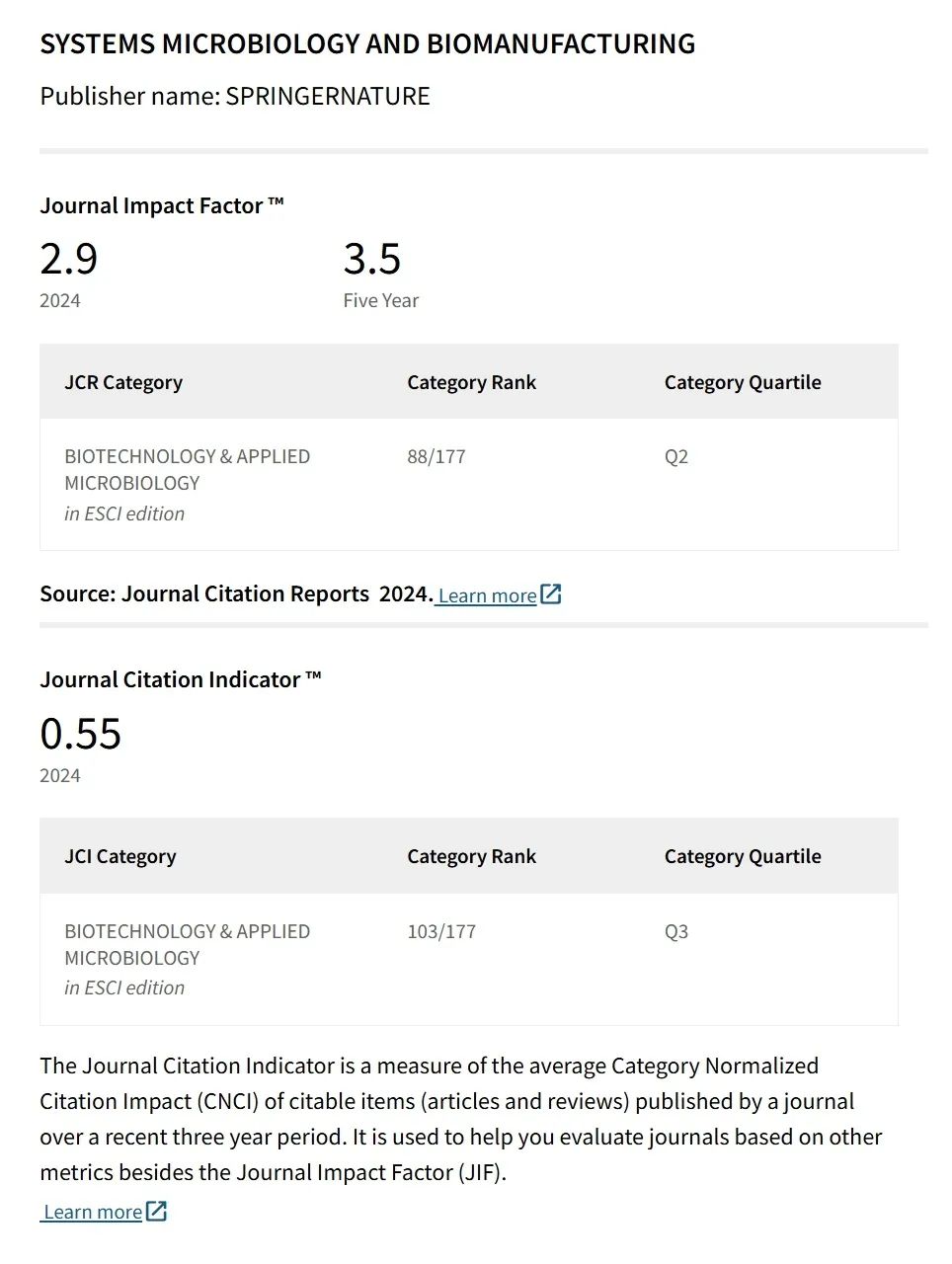Click the 0.55 Journal Citation Indicator value
Screen dimensions: 952x1264
(81, 734)
